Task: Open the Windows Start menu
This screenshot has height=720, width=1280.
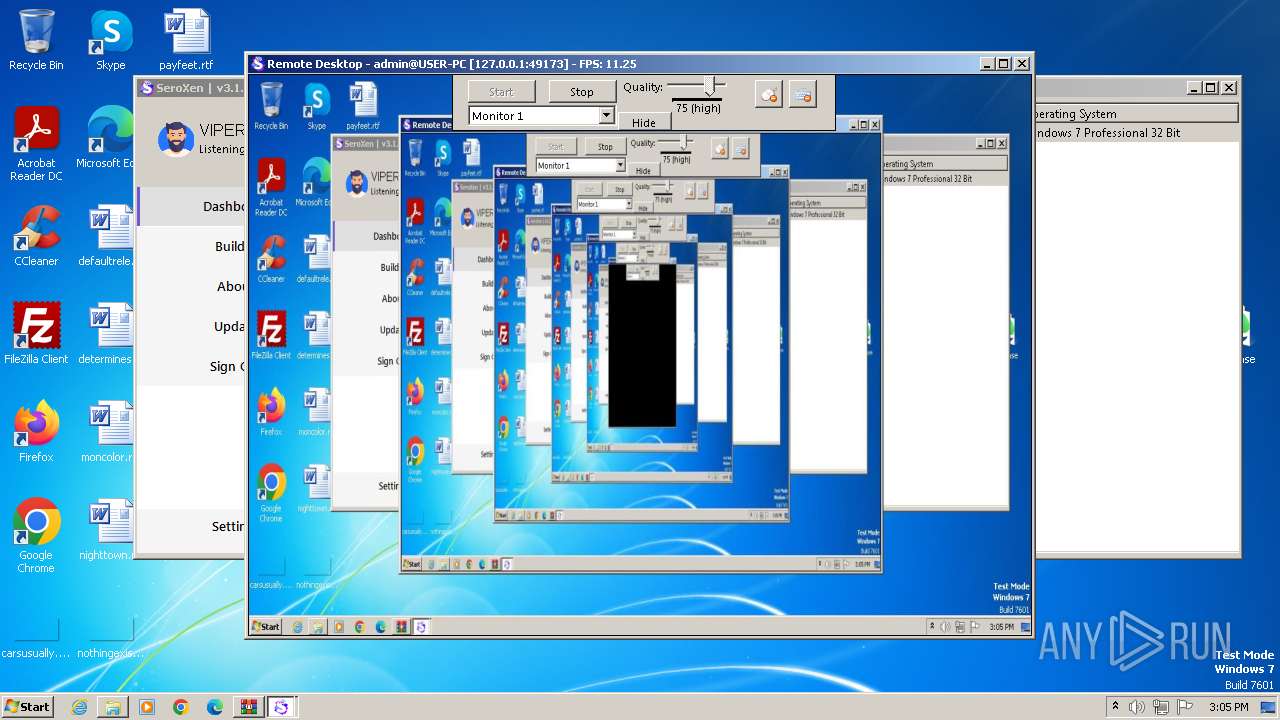Action: [27, 706]
